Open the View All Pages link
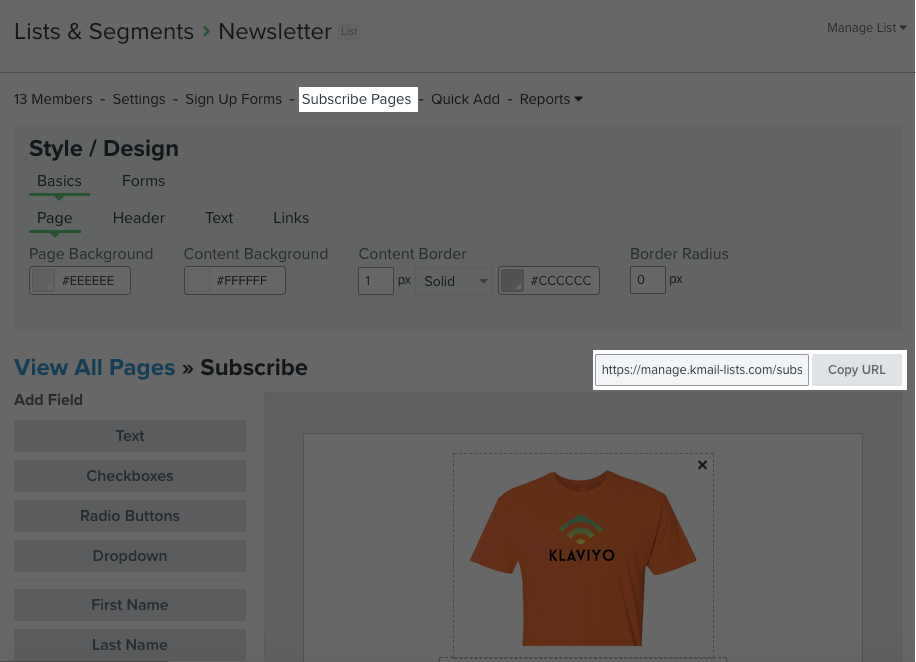The height and width of the screenshot is (662, 916). click(95, 368)
